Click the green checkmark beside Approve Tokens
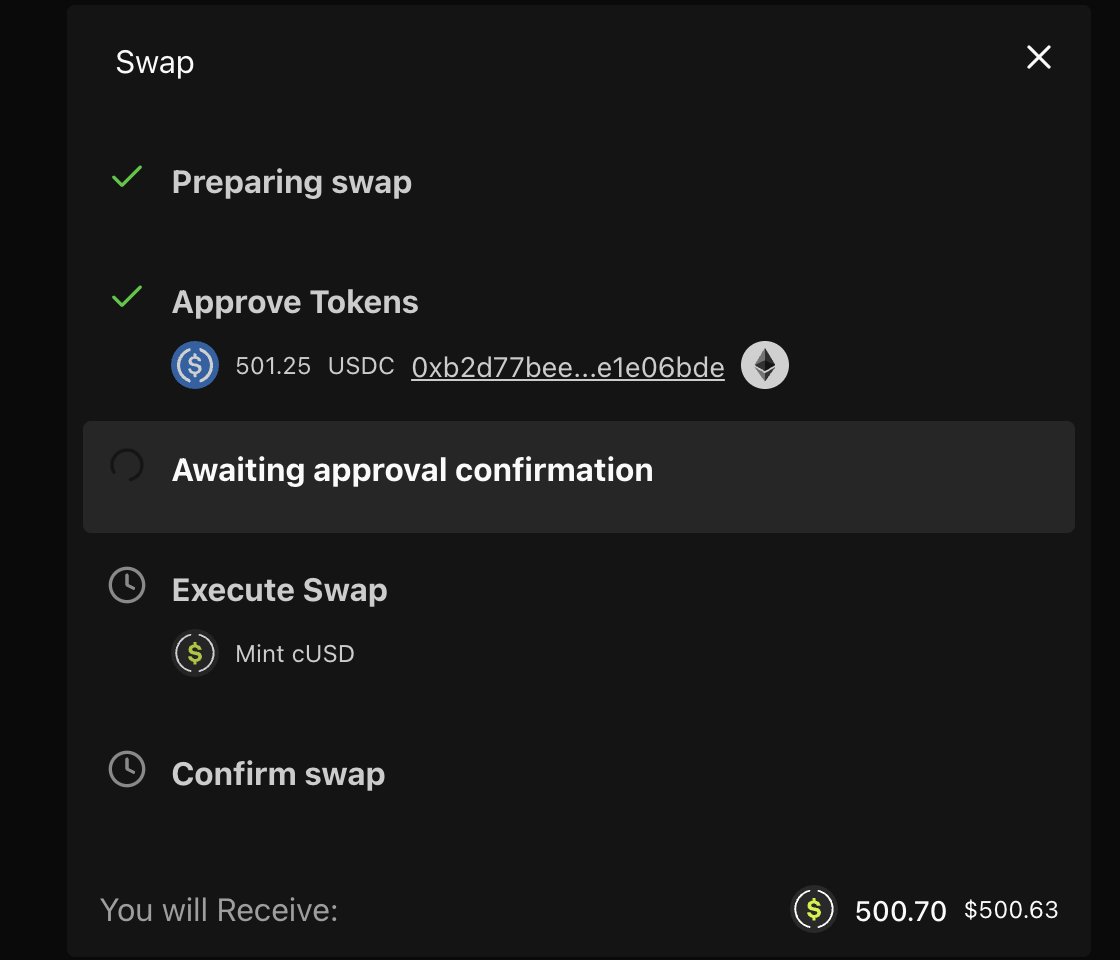Image resolution: width=1120 pixels, height=960 pixels. (x=127, y=298)
